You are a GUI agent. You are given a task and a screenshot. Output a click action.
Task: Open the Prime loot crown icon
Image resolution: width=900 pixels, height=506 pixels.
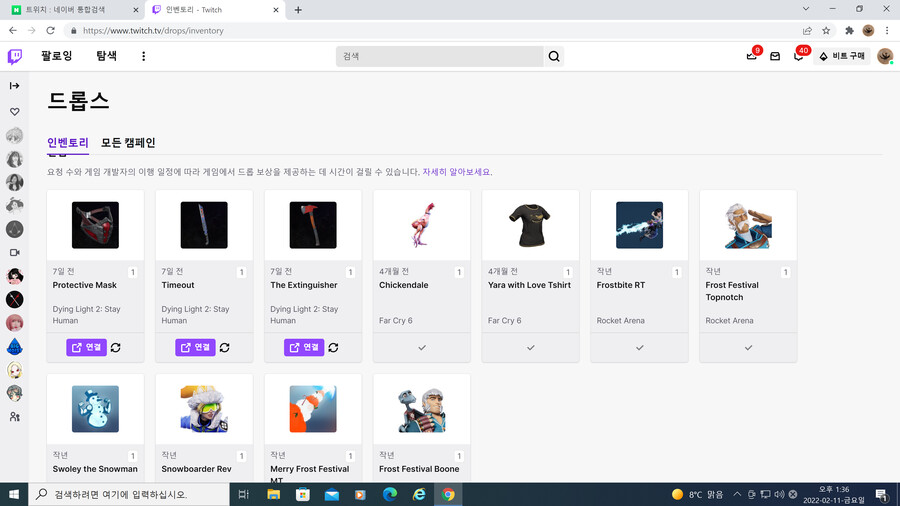pyautogui.click(x=752, y=57)
